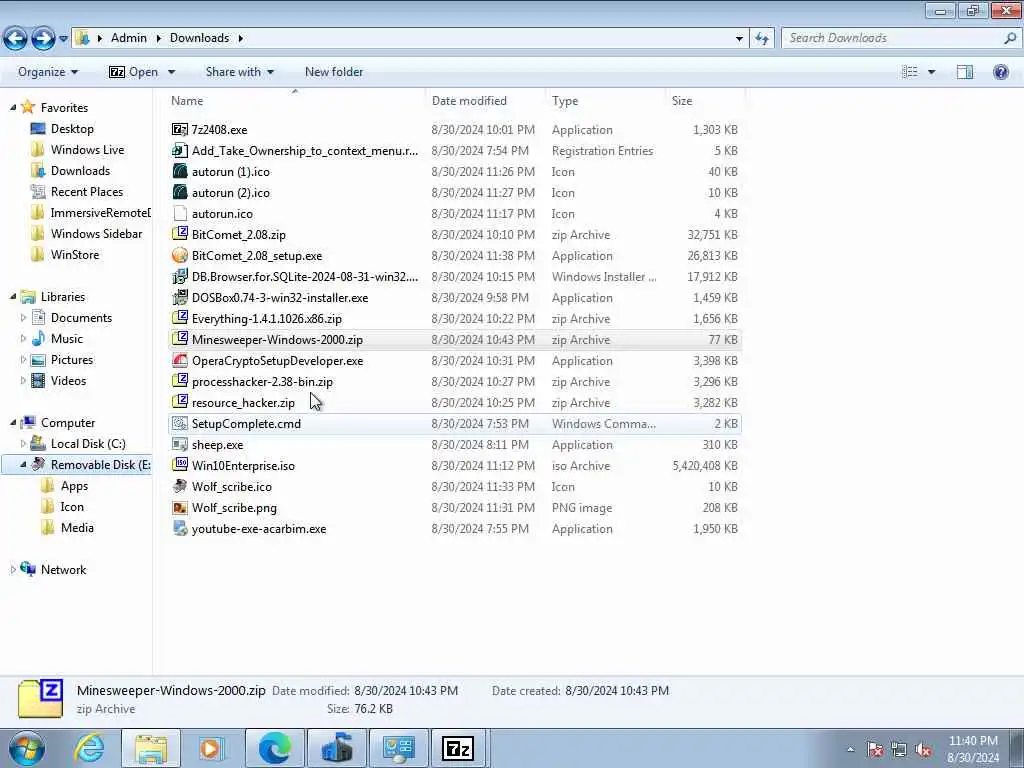Click the DOSBox installer icon

coord(180,297)
